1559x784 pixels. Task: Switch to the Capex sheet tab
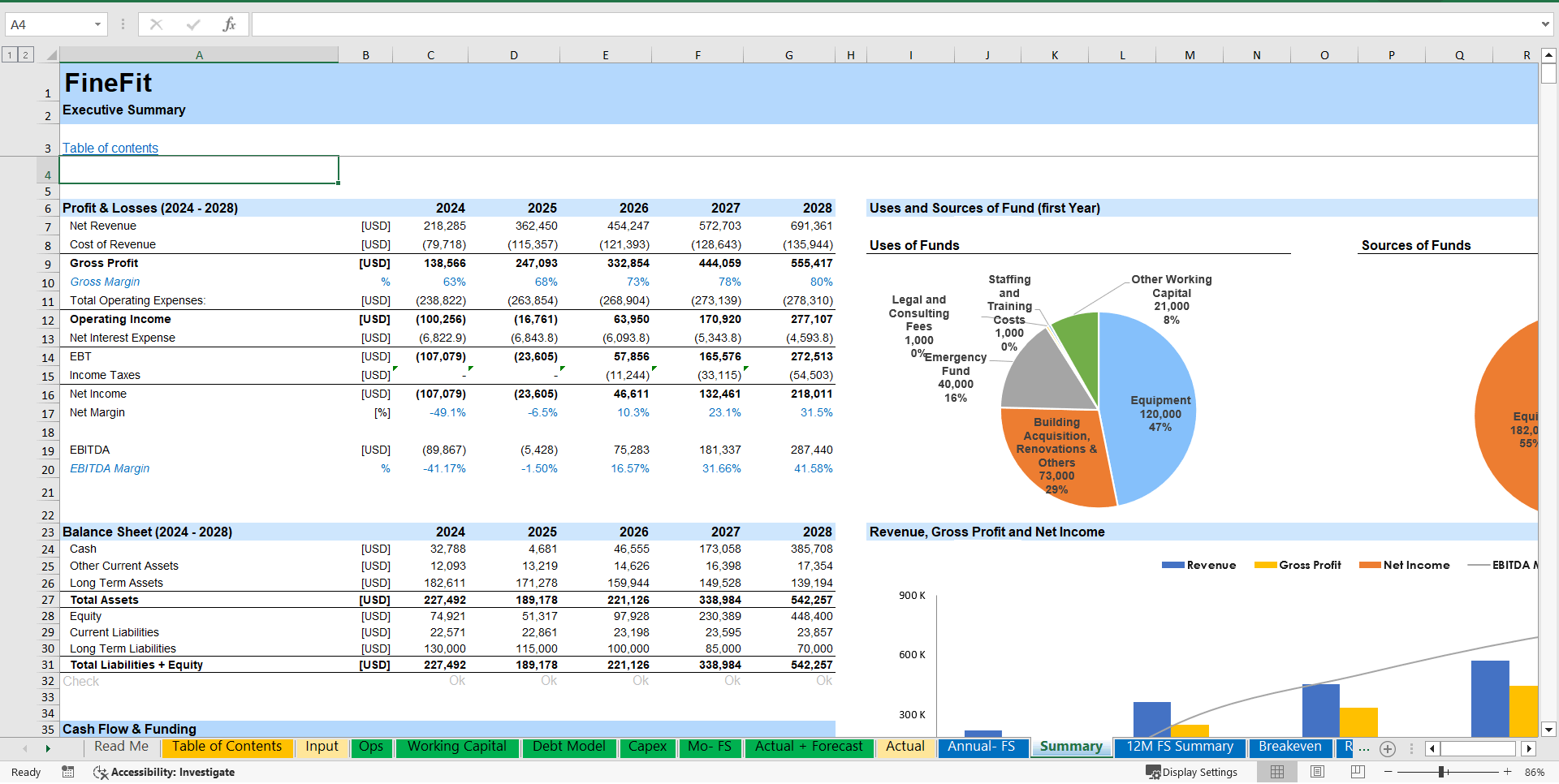647,747
